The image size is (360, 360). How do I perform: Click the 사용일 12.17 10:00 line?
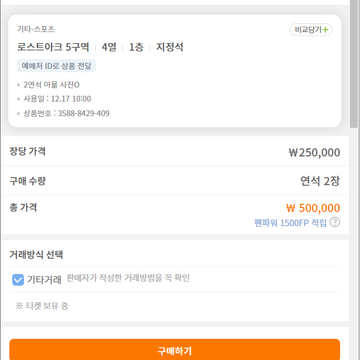57,99
